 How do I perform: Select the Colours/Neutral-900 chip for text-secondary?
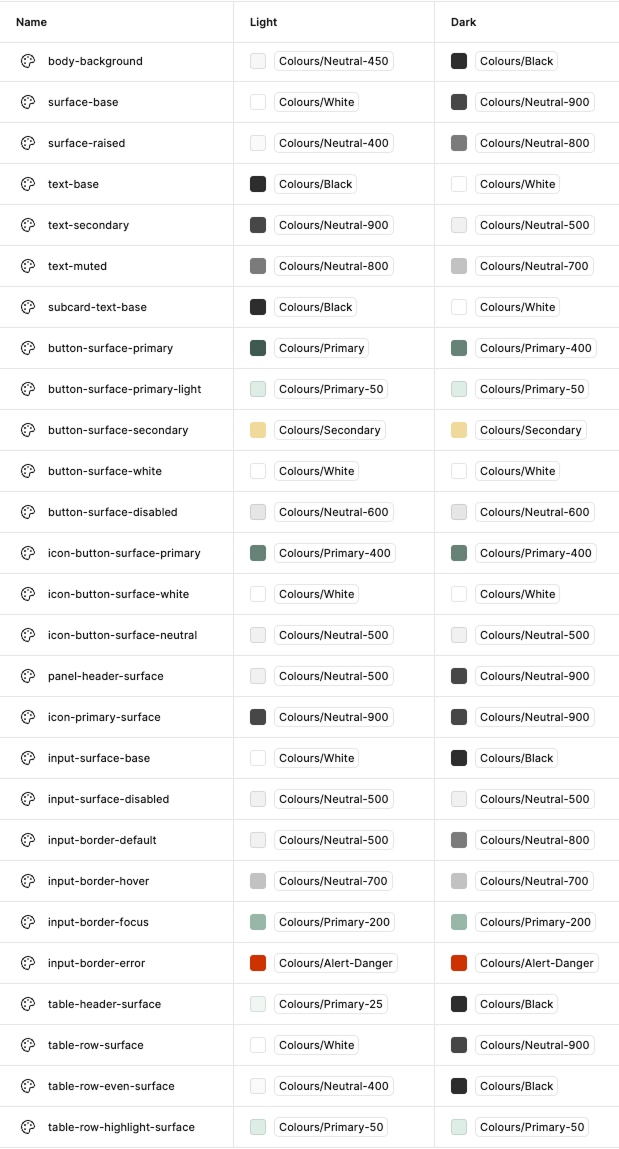pyautogui.click(x=334, y=225)
